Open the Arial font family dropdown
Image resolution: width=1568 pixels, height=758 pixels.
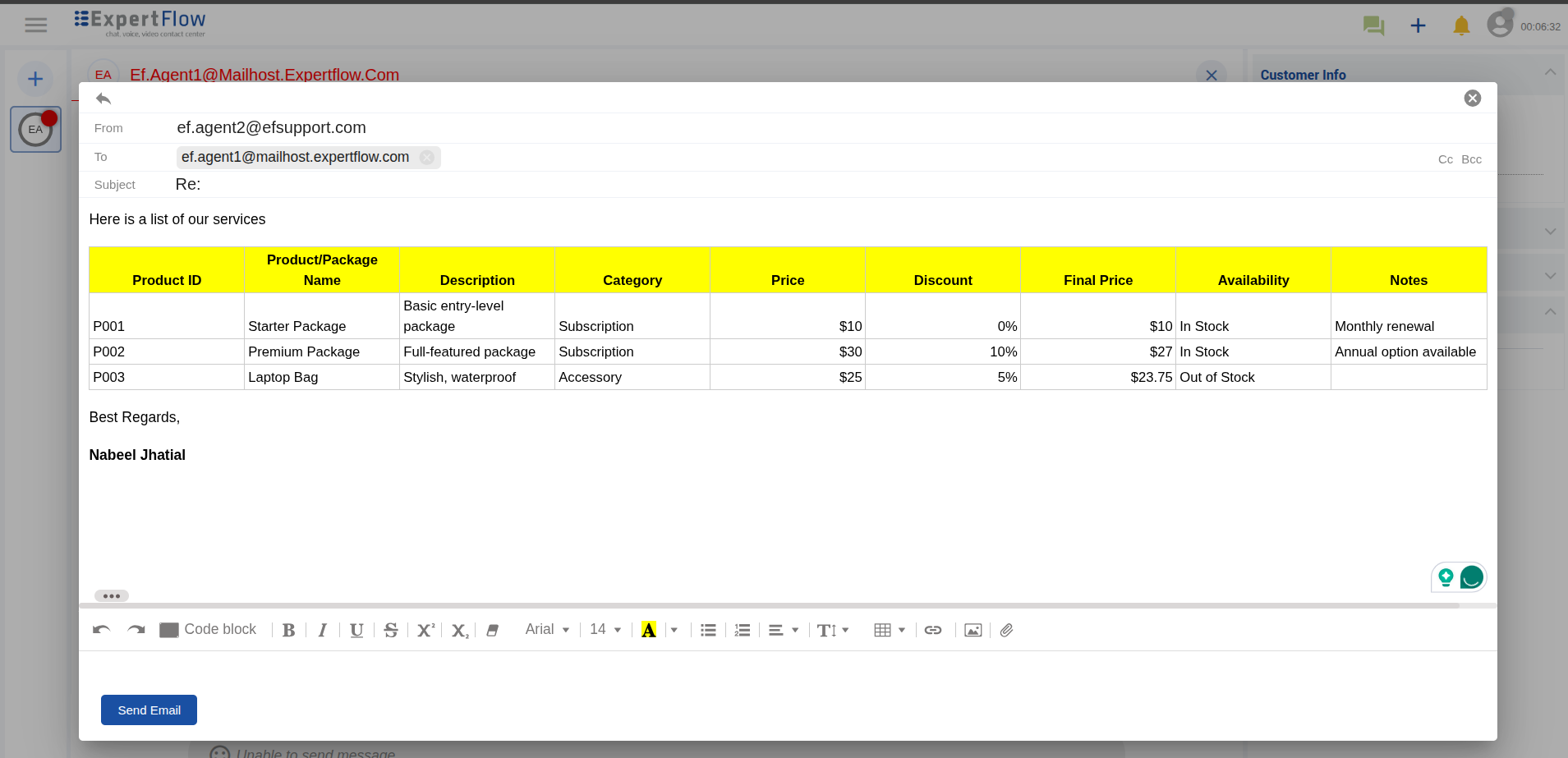click(547, 629)
